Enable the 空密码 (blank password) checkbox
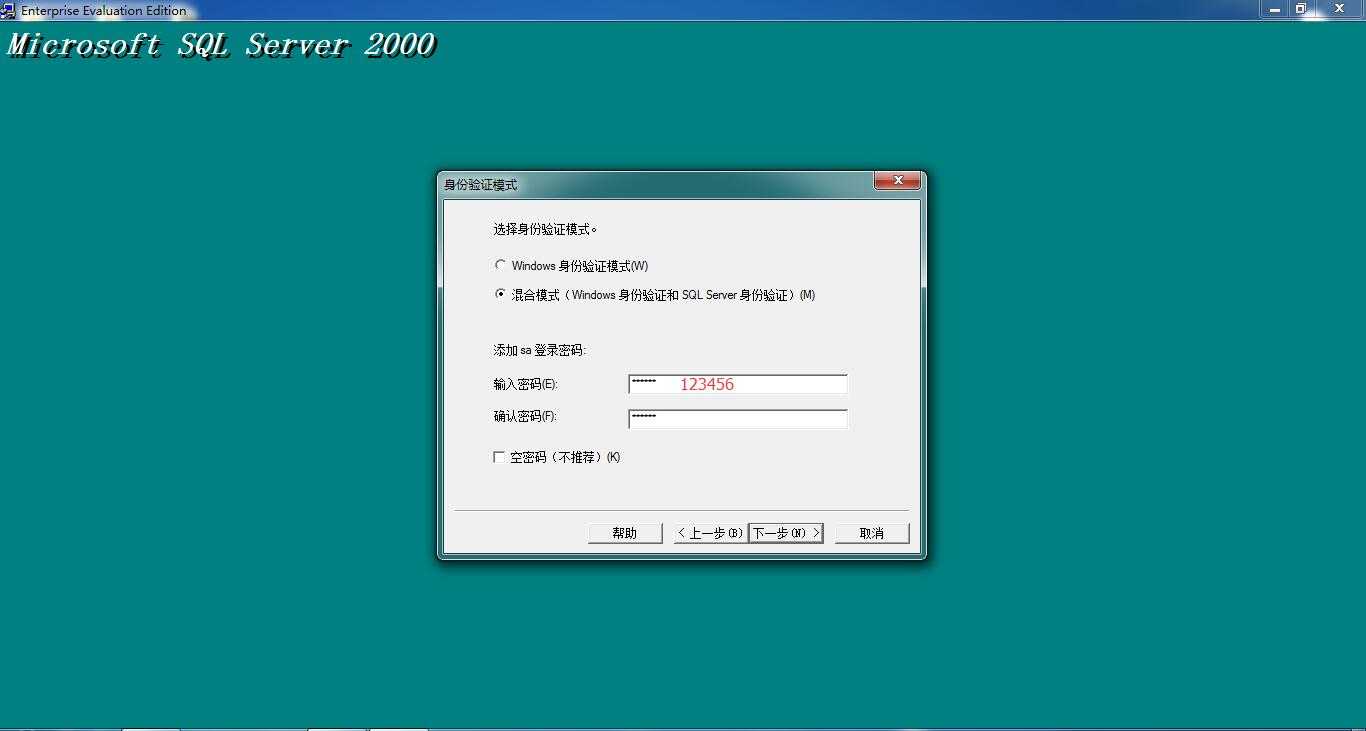Viewport: 1366px width, 731px height. pyautogui.click(x=499, y=457)
